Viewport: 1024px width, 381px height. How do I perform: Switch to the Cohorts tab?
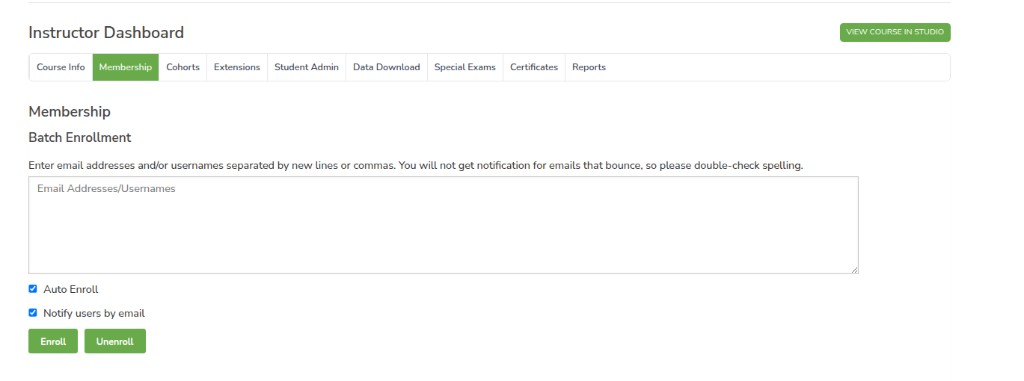(183, 67)
